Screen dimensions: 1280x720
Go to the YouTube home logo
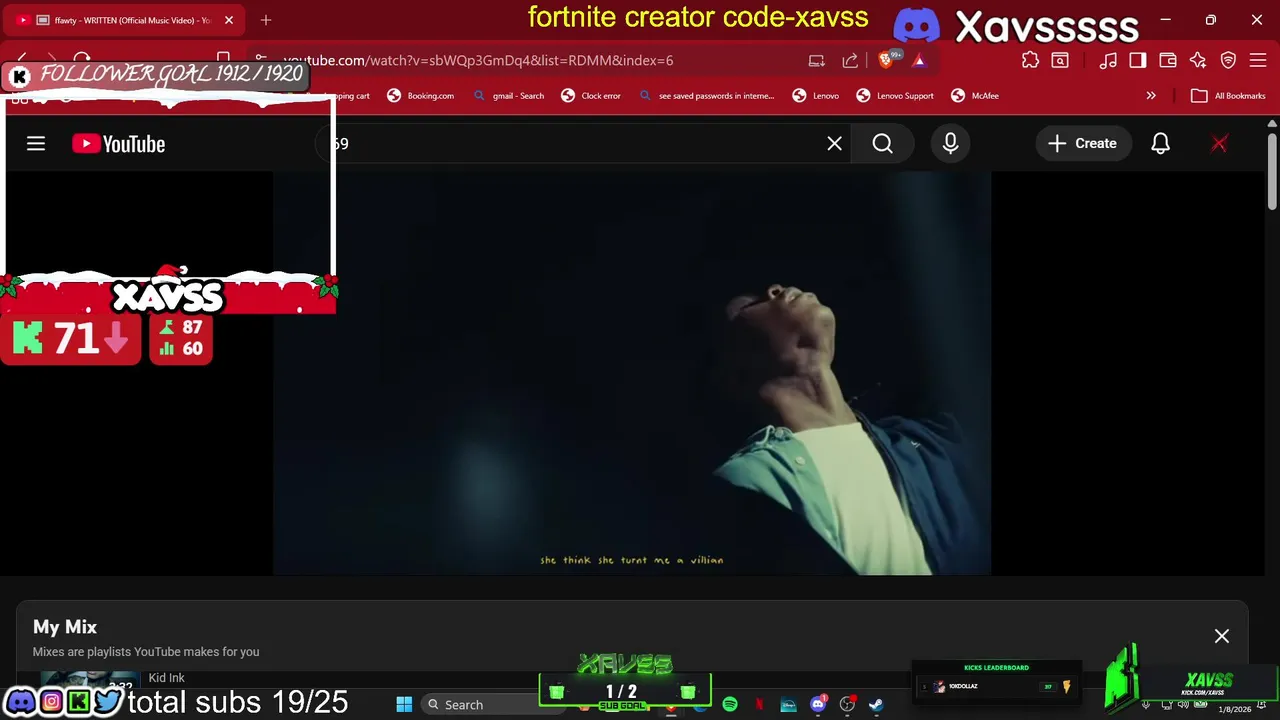click(x=118, y=144)
